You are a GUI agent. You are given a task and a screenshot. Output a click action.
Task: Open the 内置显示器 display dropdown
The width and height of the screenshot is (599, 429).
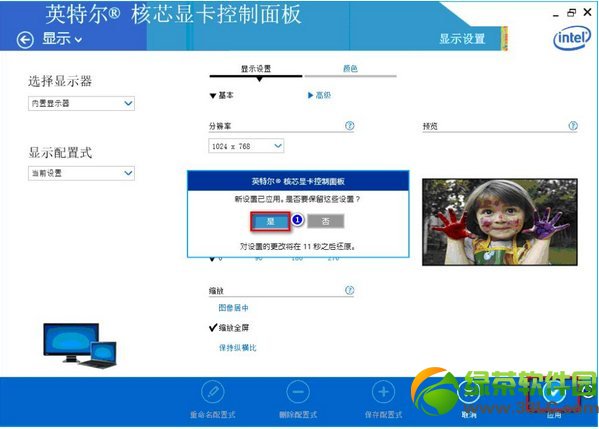(81, 103)
